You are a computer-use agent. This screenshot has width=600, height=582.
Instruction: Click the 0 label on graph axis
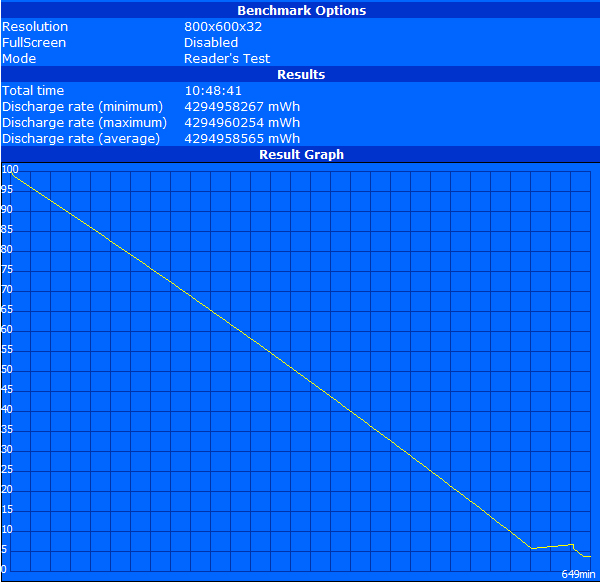(4, 569)
